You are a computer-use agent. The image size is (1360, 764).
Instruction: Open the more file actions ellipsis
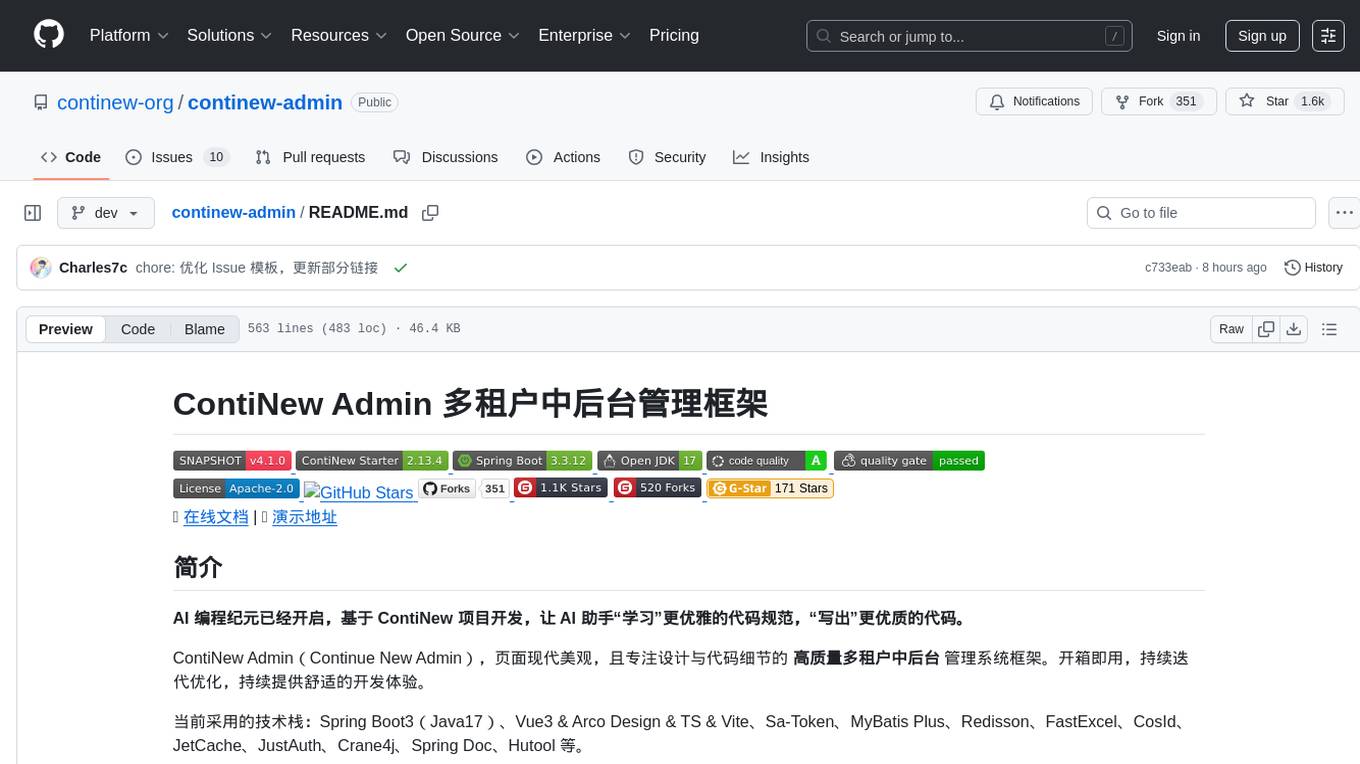[x=1344, y=213]
